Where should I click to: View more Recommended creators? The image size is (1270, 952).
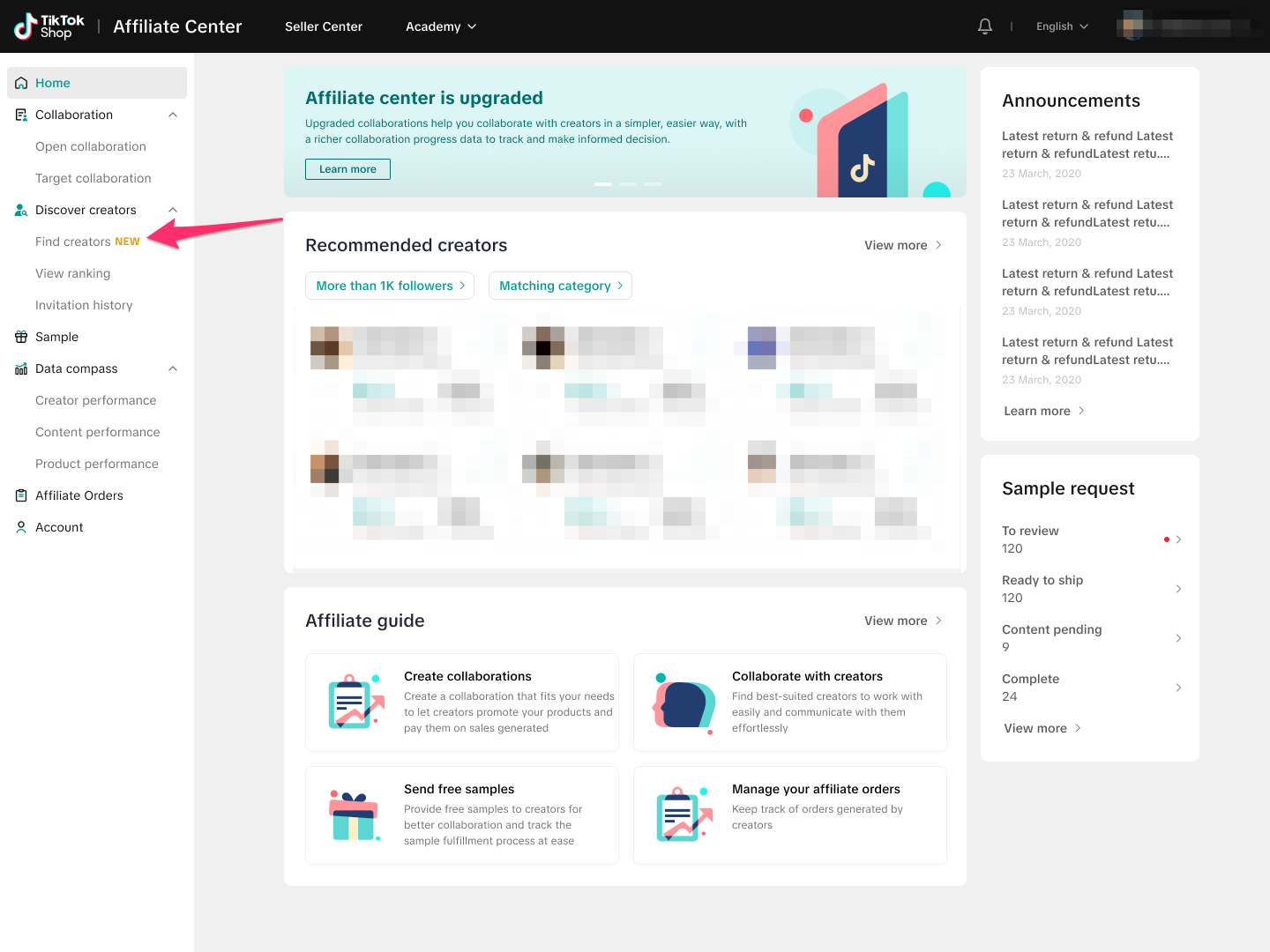[902, 245]
